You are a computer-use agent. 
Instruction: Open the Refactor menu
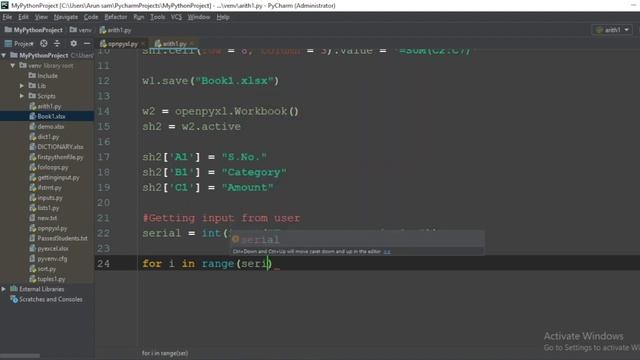[x=116, y=17]
